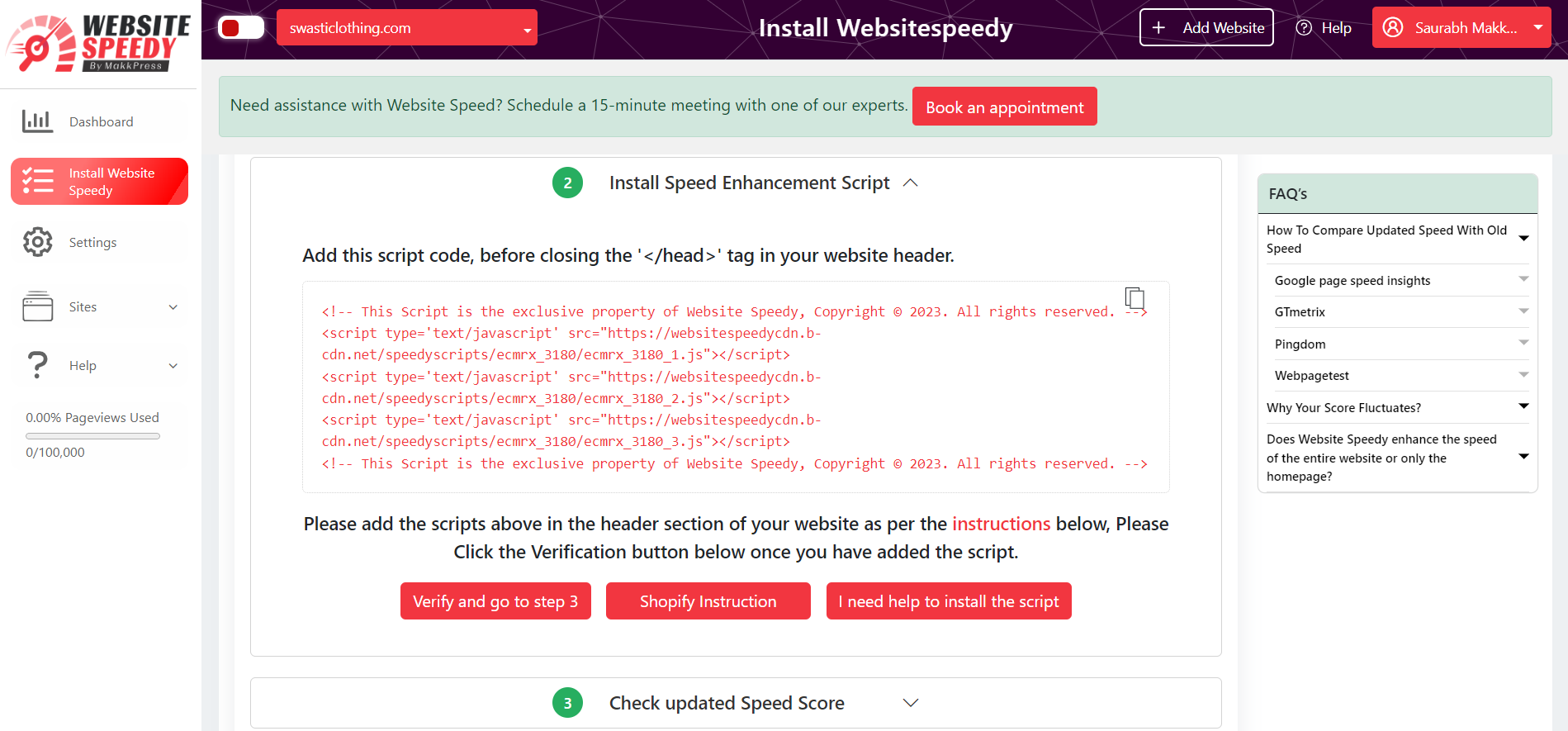Viewport: 1568px width, 731px height.
Task: Click the user avatar icon
Action: pos(1393,27)
